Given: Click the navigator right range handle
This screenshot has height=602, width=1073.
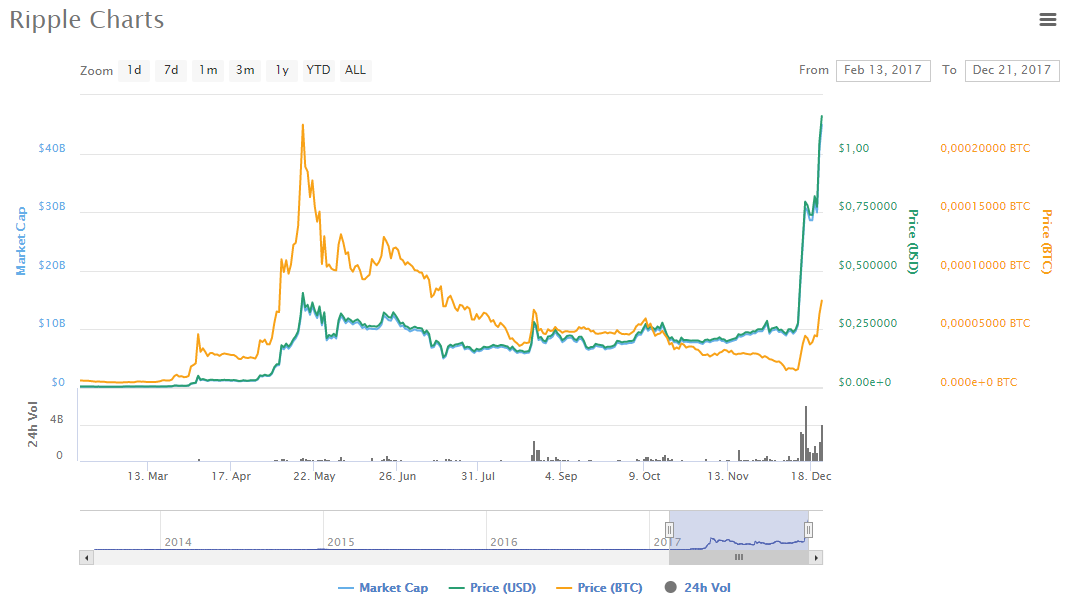Looking at the screenshot, I should [808, 529].
